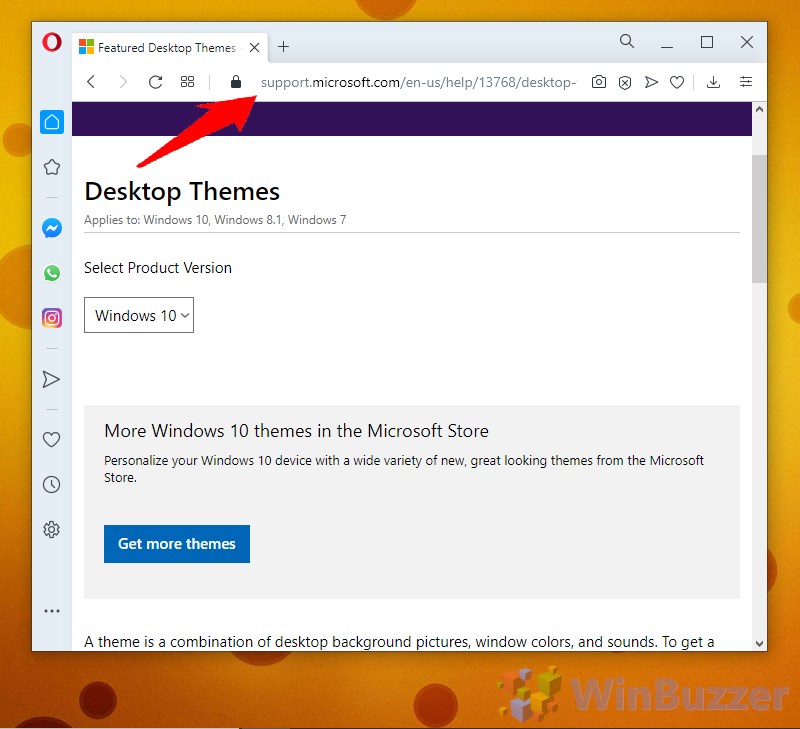Click the Applies to Windows versions text
The width and height of the screenshot is (800, 729).
(215, 220)
